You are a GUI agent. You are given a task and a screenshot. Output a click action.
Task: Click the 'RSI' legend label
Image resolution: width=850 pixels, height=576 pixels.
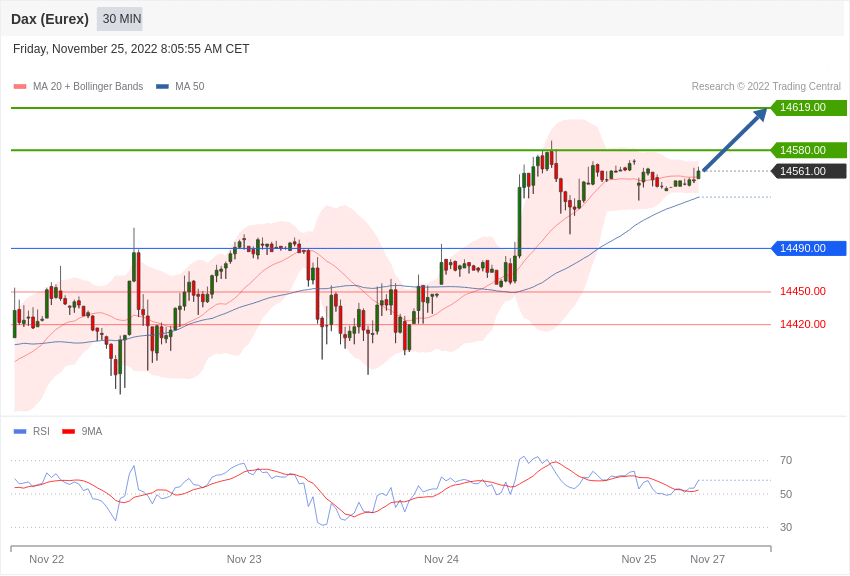tap(41, 431)
